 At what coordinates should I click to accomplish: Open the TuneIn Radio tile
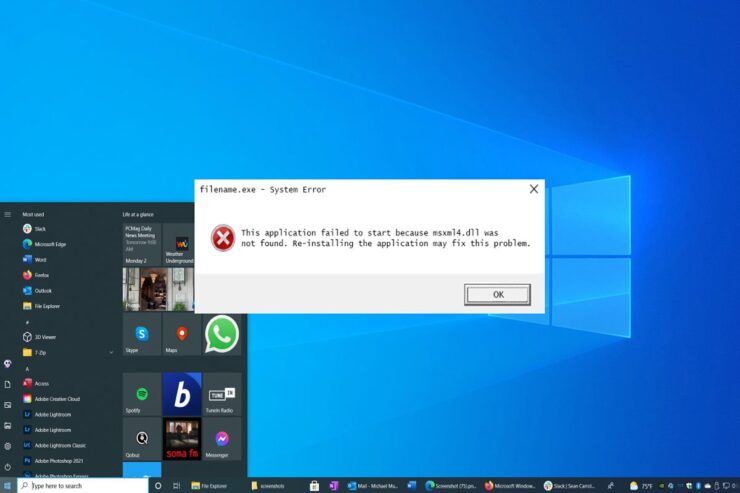coord(222,394)
